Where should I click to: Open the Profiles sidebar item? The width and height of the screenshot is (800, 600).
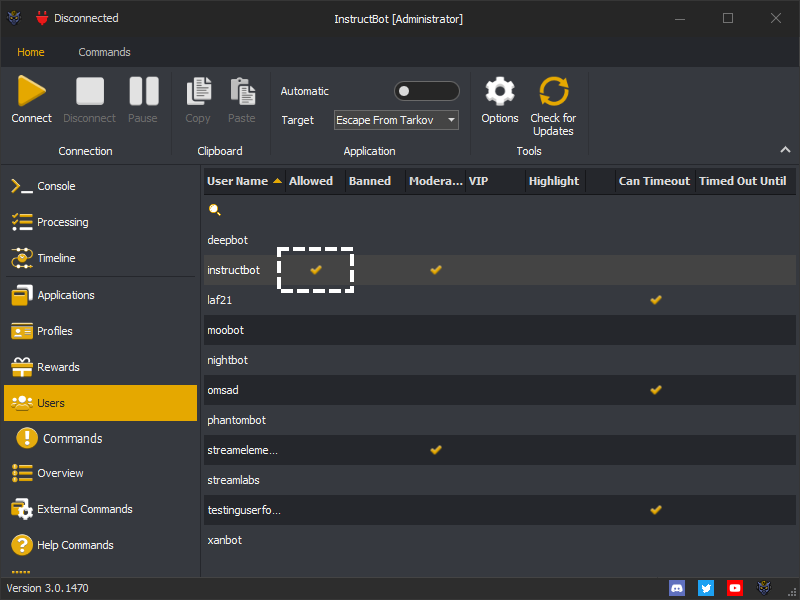pos(101,331)
